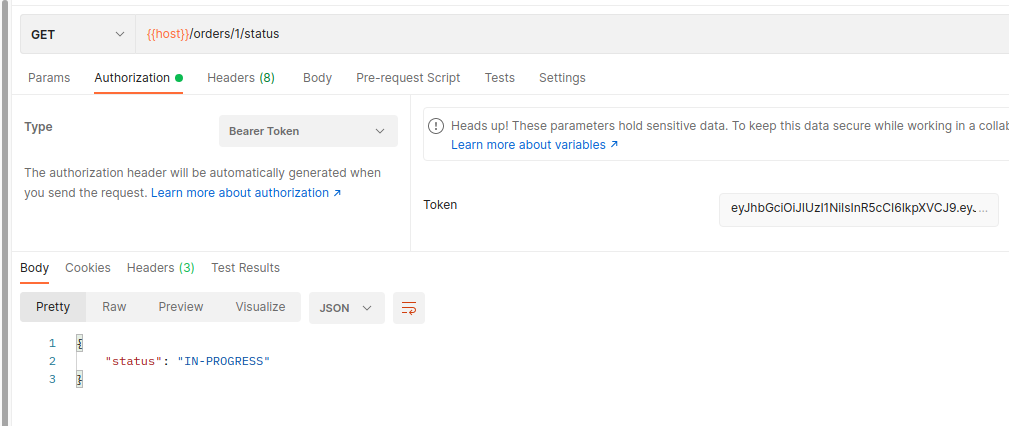
Task: Open the JSON format dropdown
Action: point(346,308)
